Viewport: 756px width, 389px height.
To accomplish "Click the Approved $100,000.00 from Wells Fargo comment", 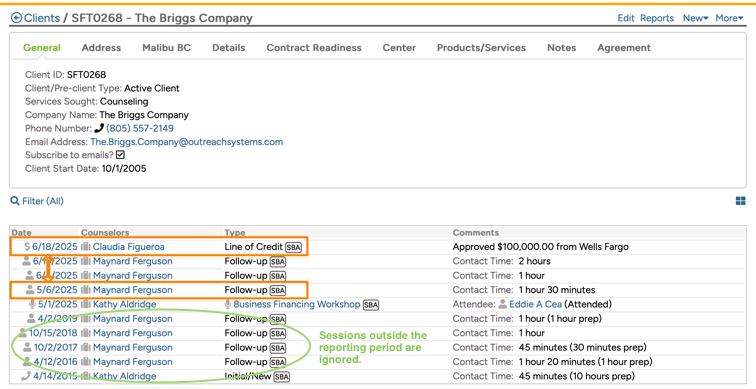I will point(540,247).
